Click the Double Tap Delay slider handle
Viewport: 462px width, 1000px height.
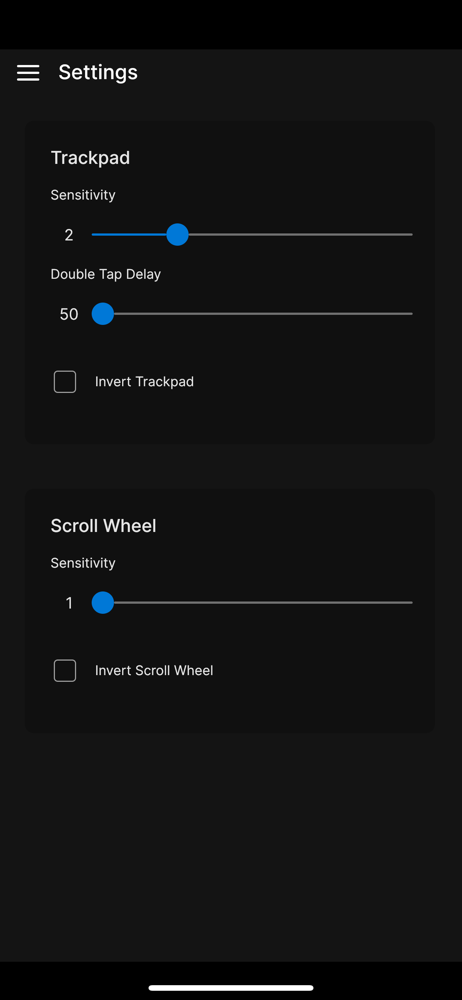tap(103, 314)
